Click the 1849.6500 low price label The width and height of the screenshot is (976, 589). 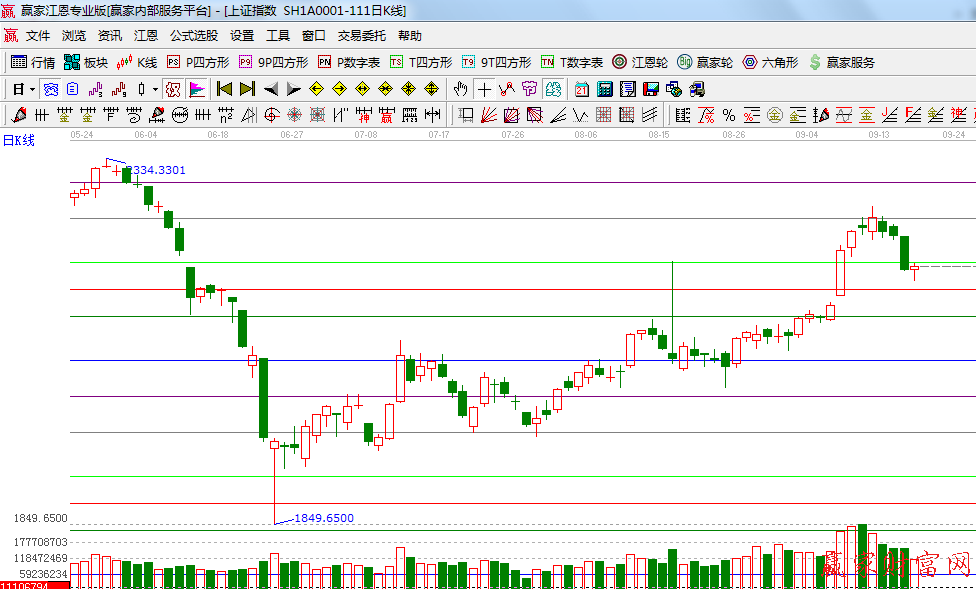click(324, 518)
